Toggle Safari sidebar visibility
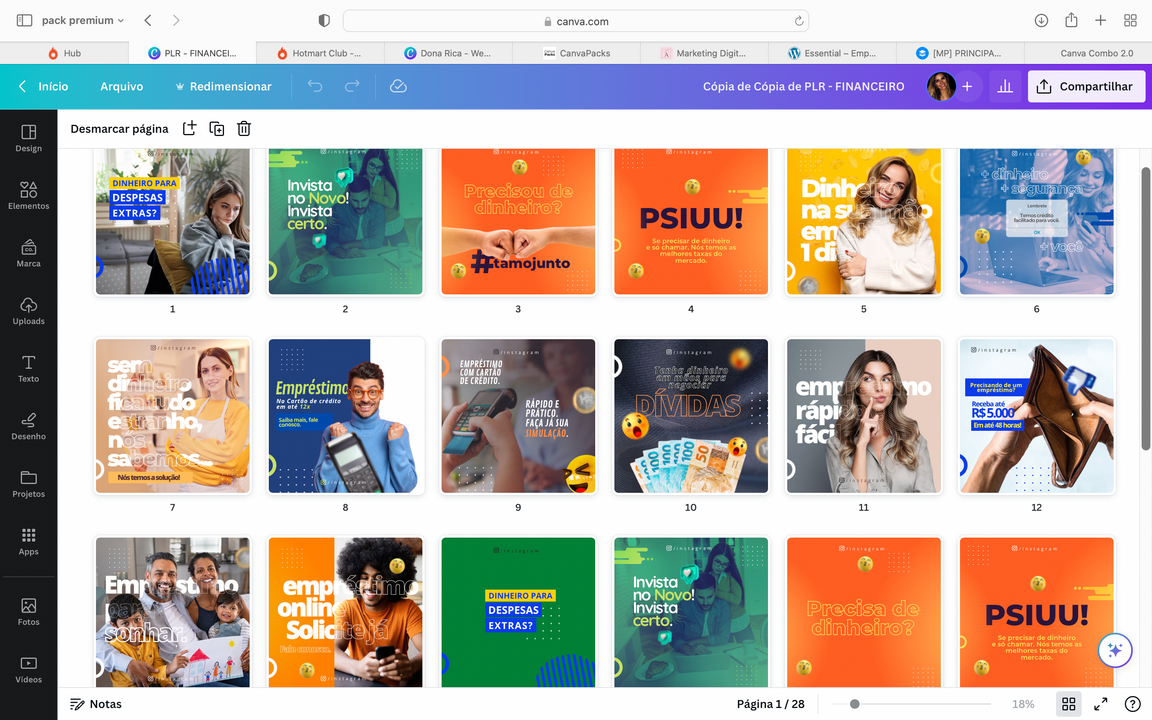Image resolution: width=1152 pixels, height=720 pixels. 24,20
